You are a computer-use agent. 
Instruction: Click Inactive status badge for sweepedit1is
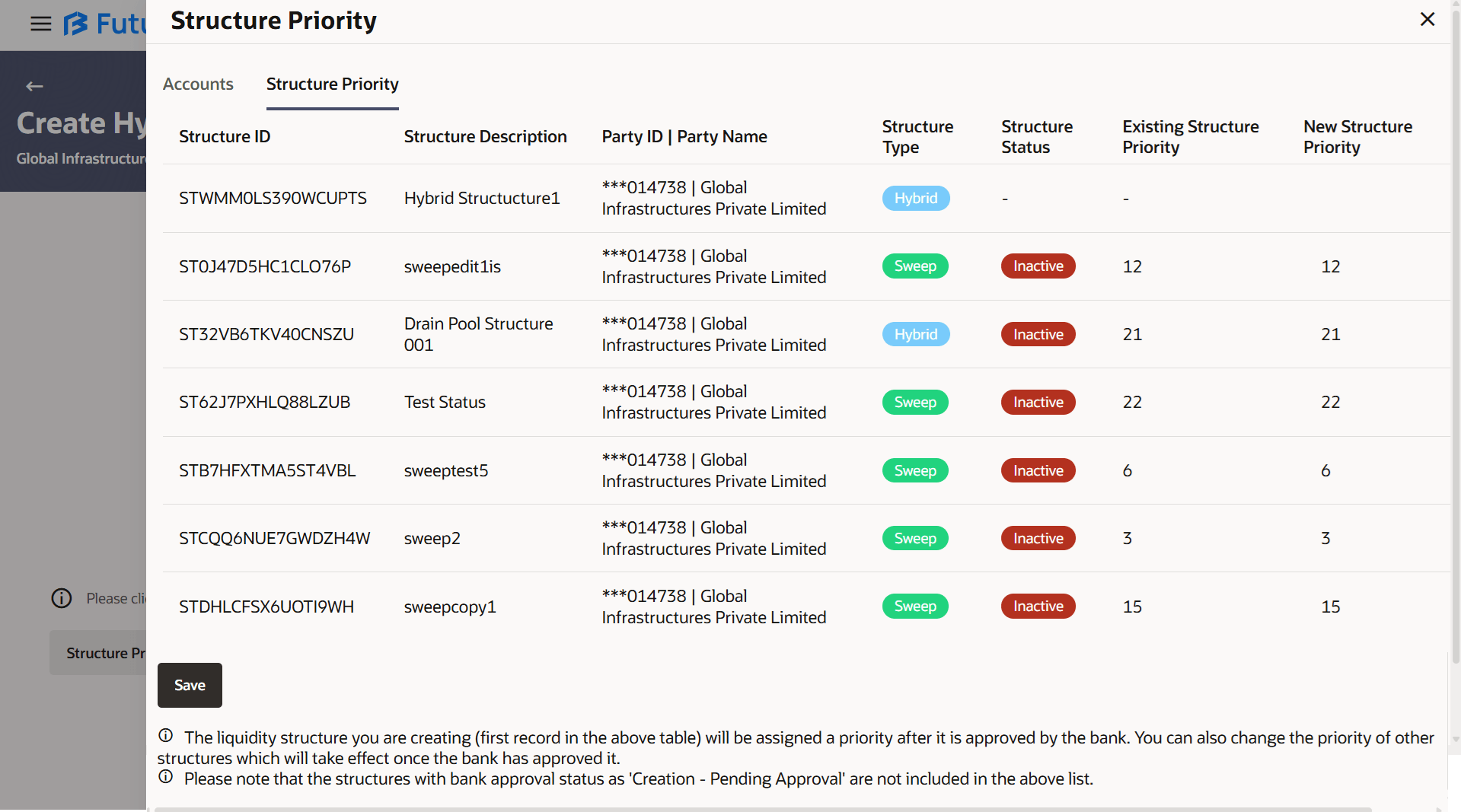1038,266
